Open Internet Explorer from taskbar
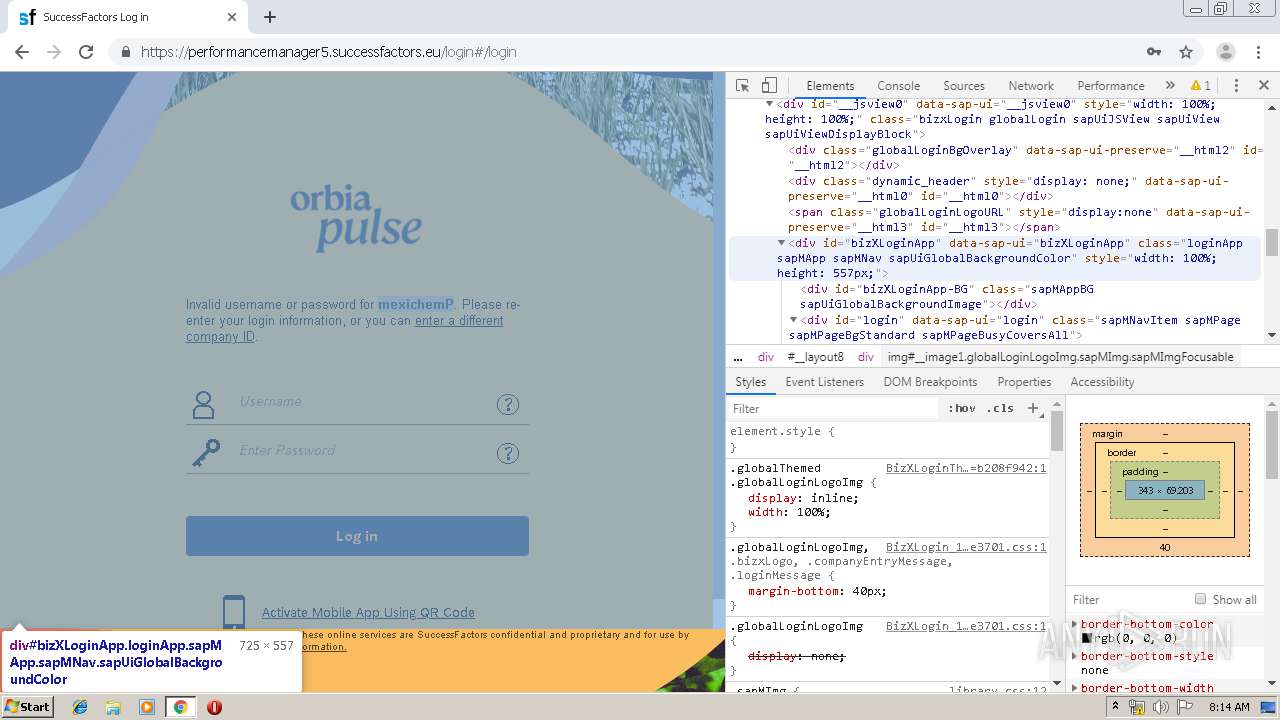The width and height of the screenshot is (1280, 720). 80,707
